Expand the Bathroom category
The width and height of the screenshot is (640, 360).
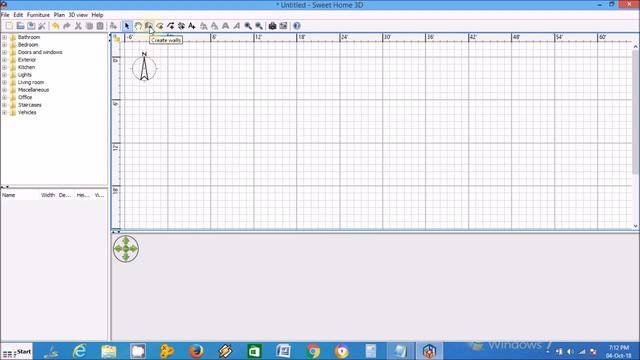(4, 37)
